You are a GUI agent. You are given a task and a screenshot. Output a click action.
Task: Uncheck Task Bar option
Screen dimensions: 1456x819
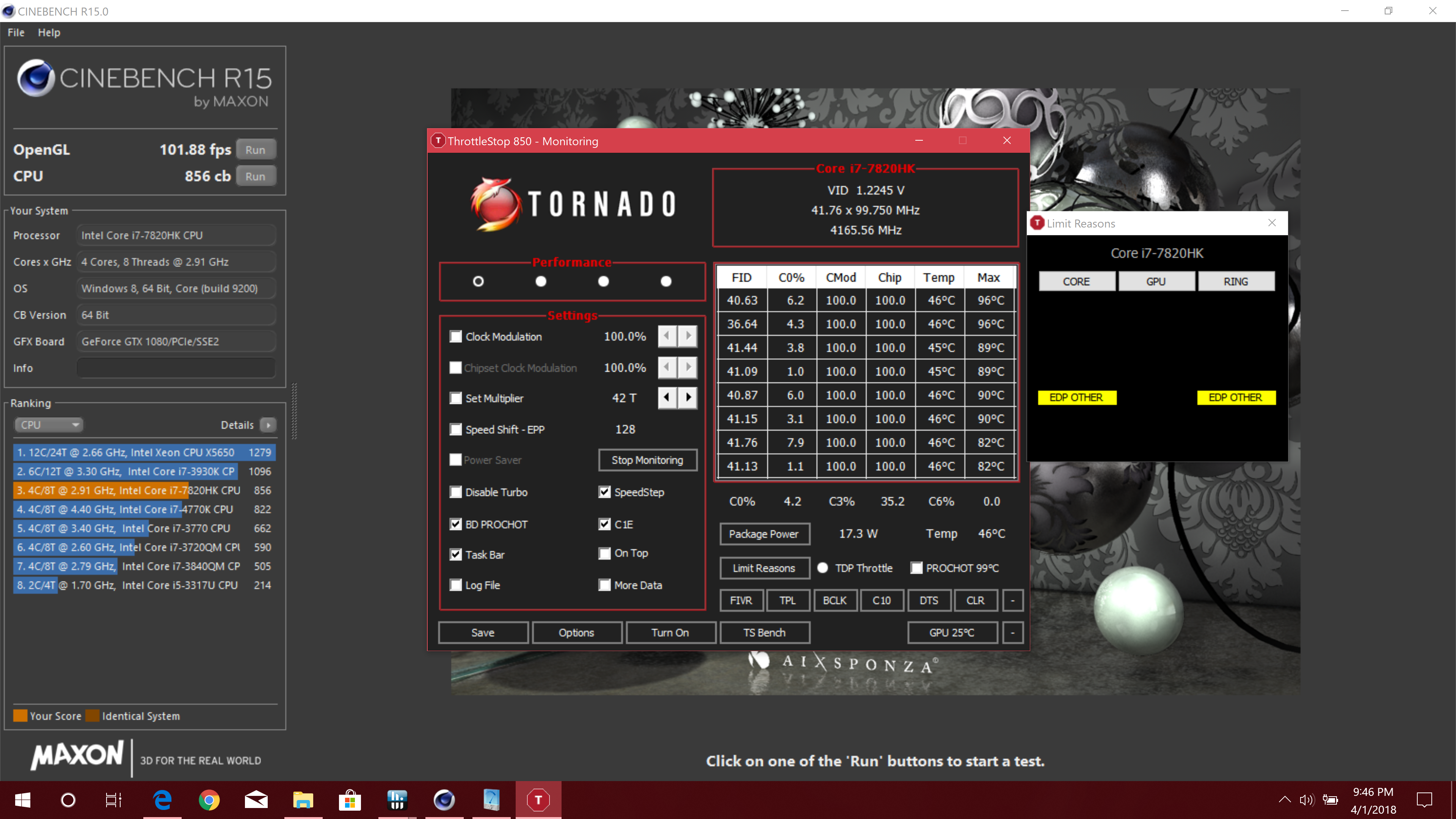coord(455,555)
